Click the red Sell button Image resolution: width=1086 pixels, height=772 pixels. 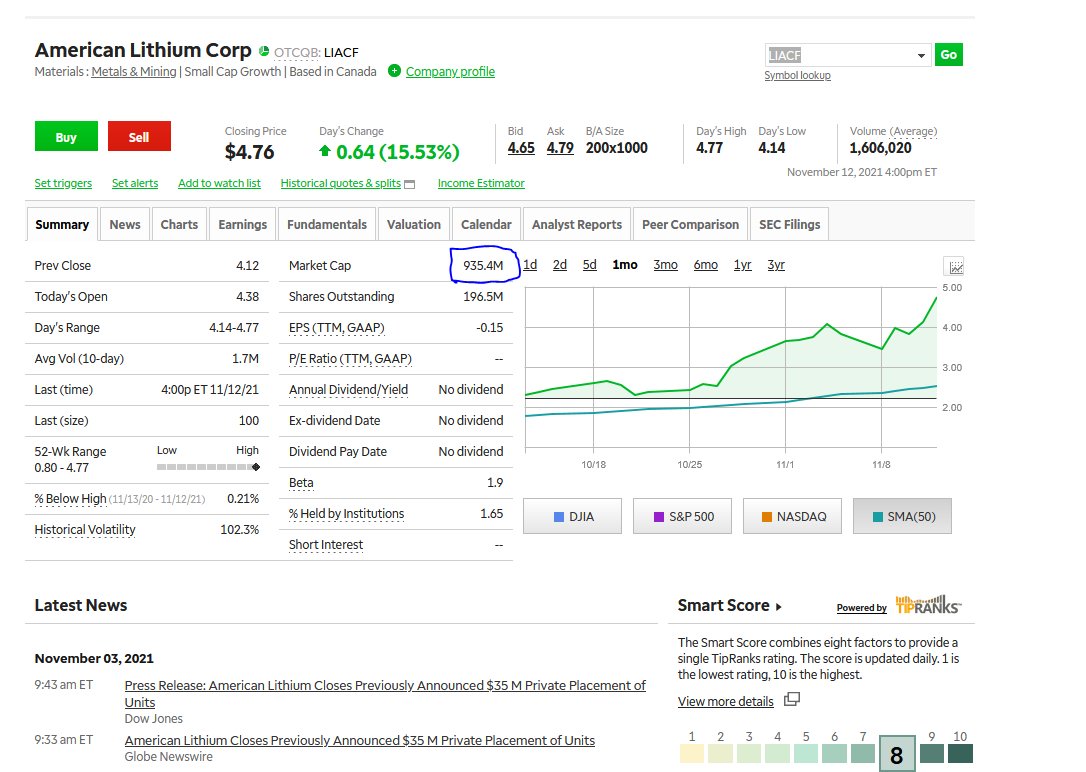(139, 136)
